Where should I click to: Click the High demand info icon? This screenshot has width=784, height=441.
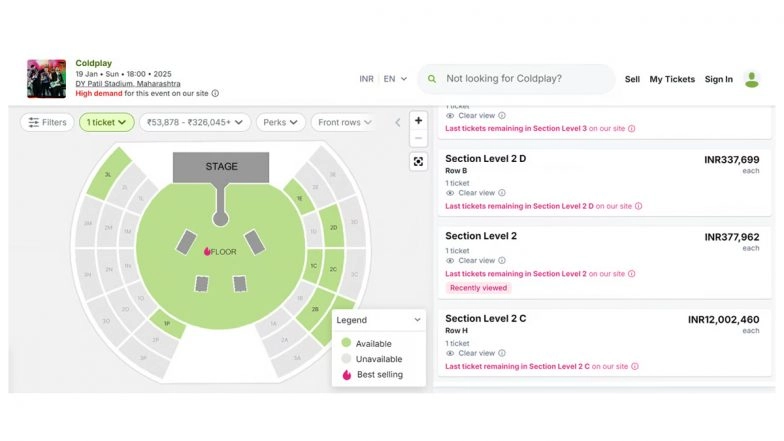215,93
